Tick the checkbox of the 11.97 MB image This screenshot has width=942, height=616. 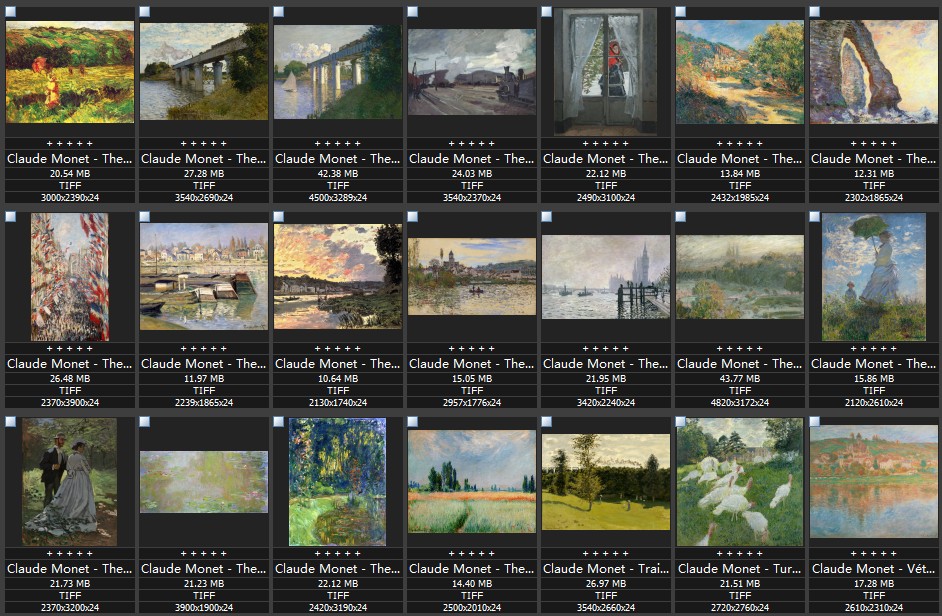(145, 216)
